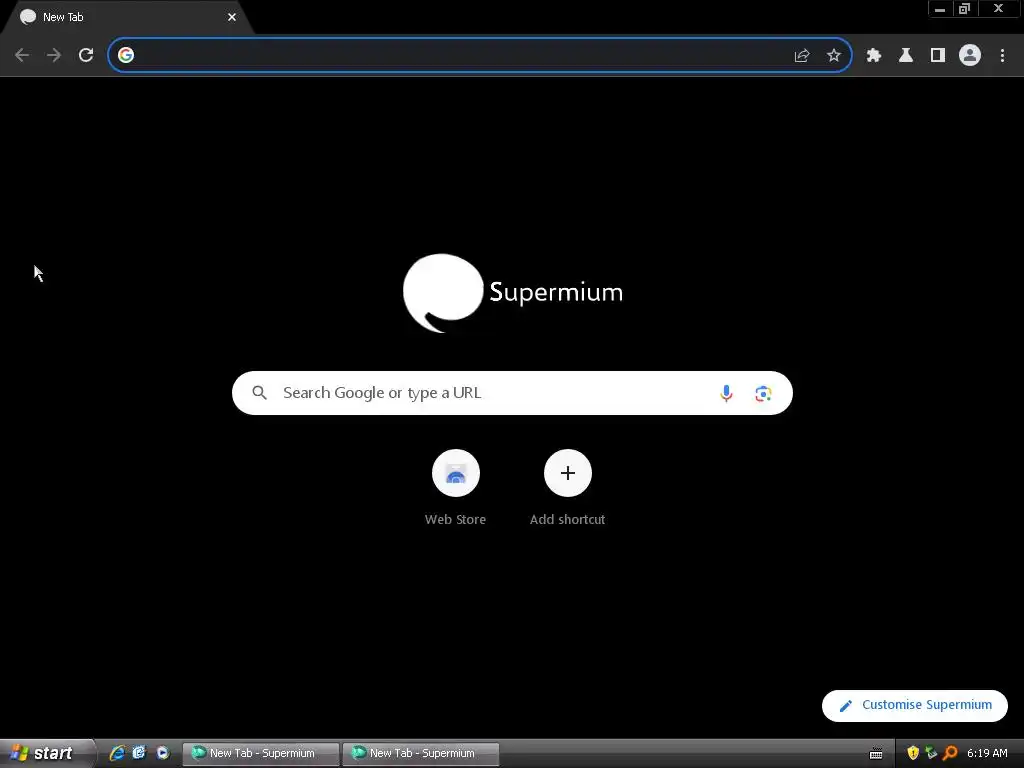The image size is (1024, 768).
Task: Click the second quick launch browser icon
Action: (x=139, y=753)
